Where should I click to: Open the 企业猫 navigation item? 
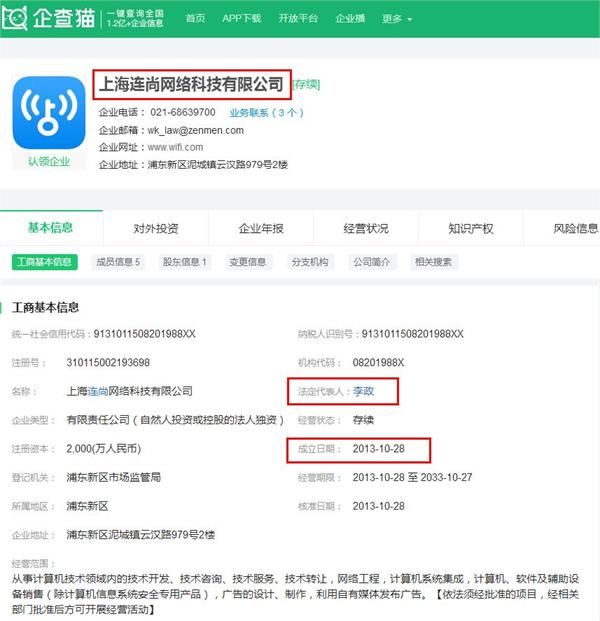pyautogui.click(x=350, y=18)
